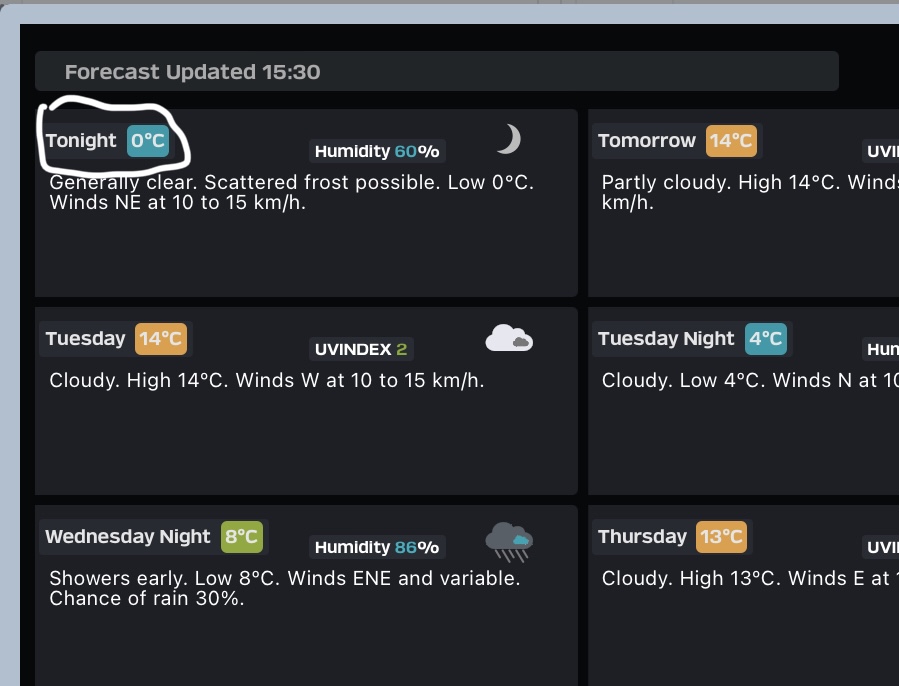Click the rain shower icon for Wednesday Night
This screenshot has width=899, height=686.
[x=509, y=541]
